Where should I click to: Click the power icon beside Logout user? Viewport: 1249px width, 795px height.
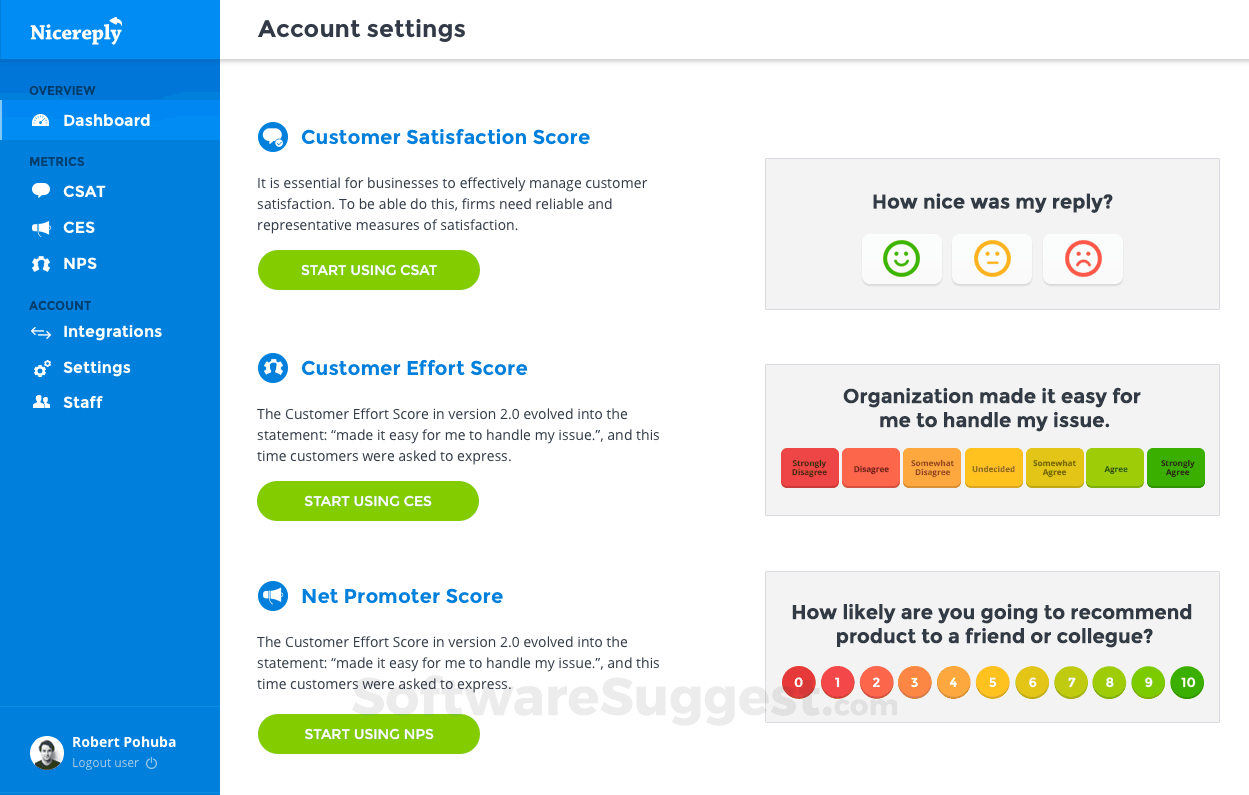pyautogui.click(x=152, y=763)
